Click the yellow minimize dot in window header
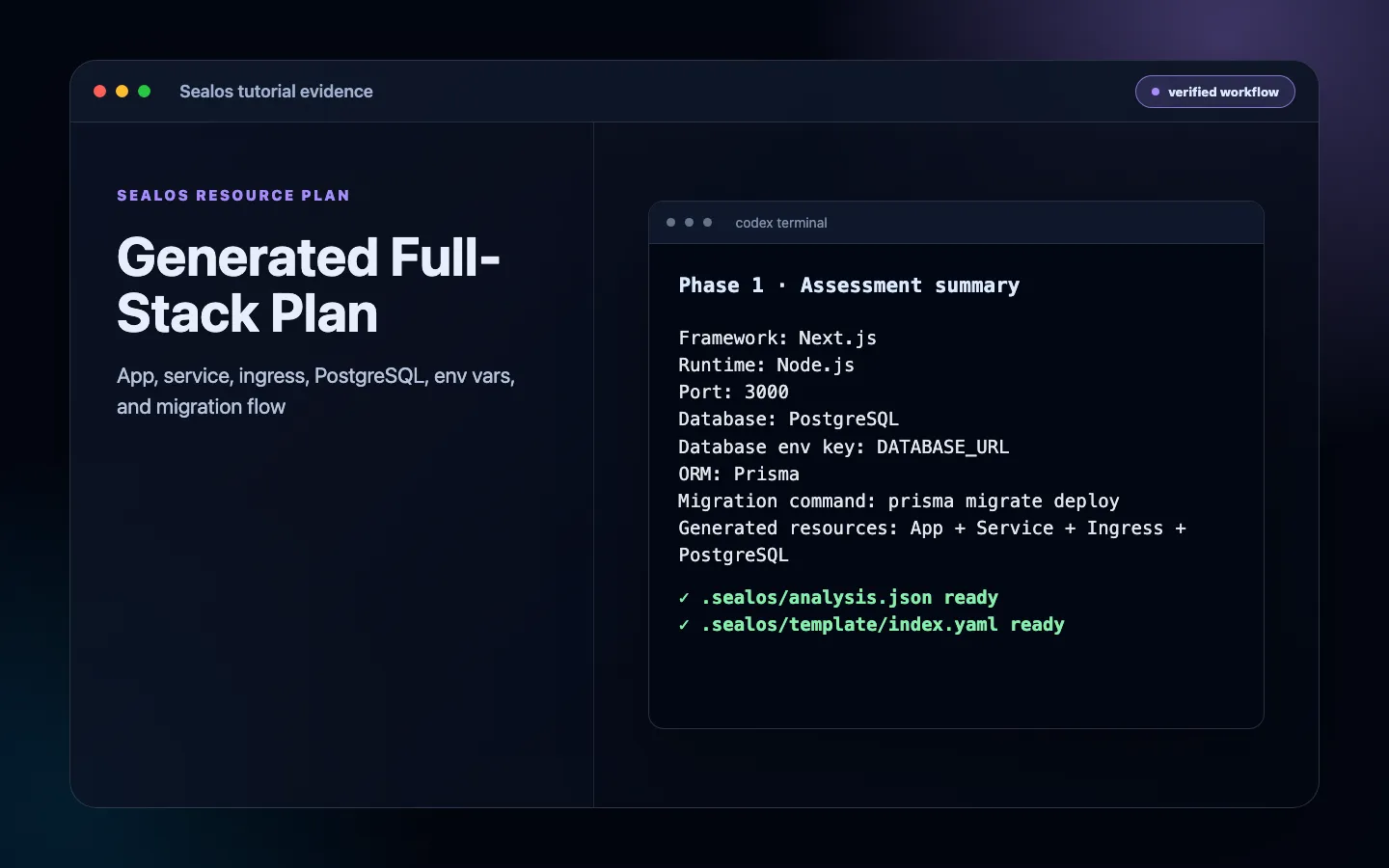The height and width of the screenshot is (868, 1389). (122, 92)
